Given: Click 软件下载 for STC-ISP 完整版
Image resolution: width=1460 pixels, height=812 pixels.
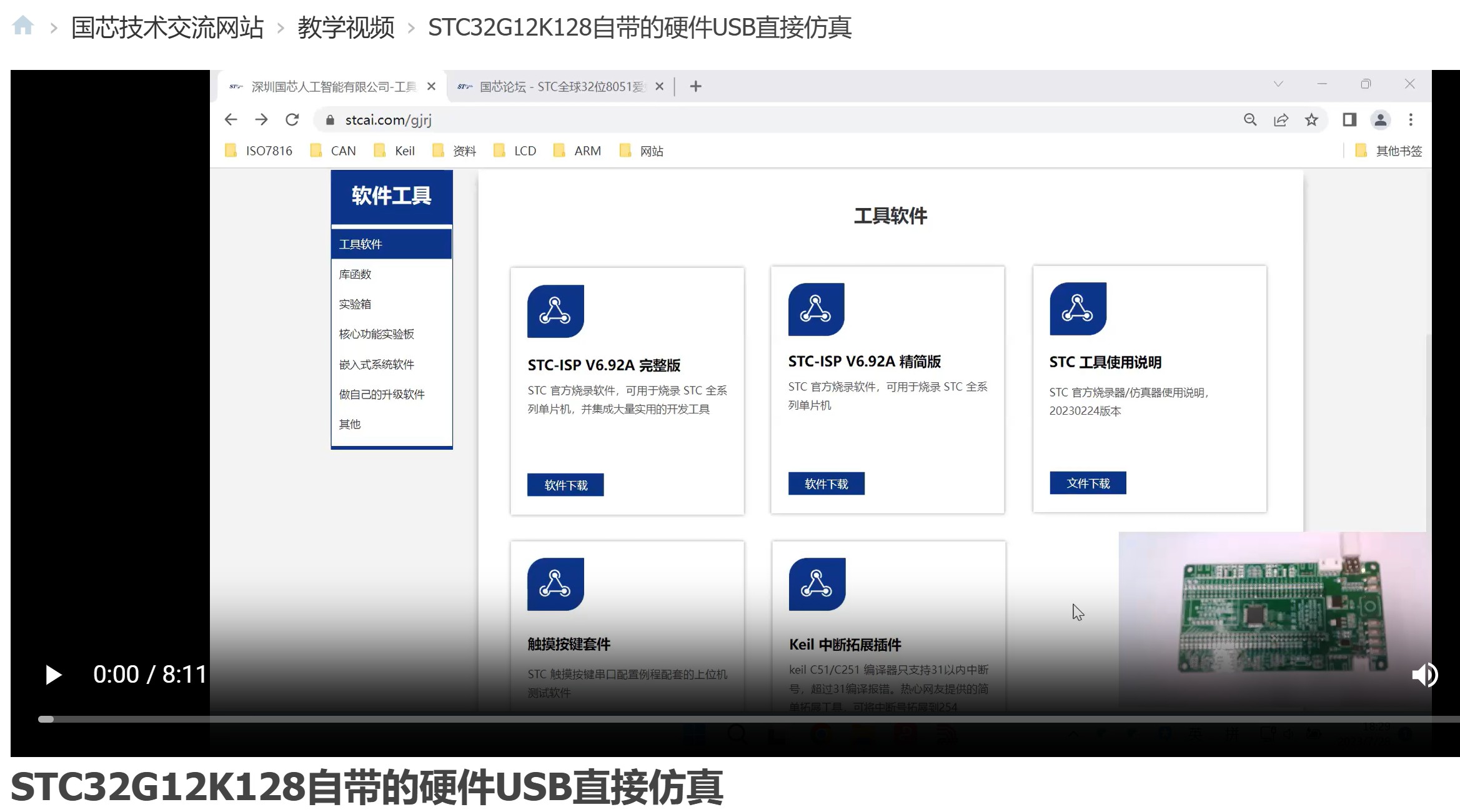Looking at the screenshot, I should [x=565, y=485].
